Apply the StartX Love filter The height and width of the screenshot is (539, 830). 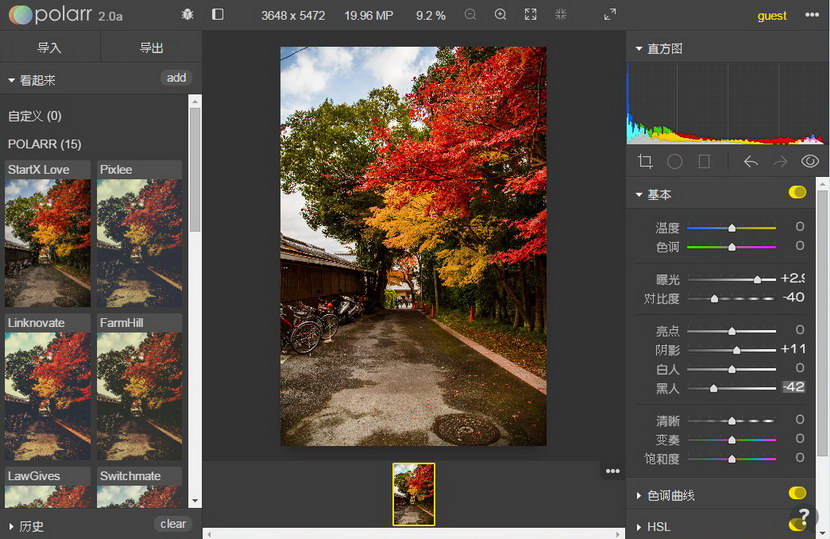(48, 233)
